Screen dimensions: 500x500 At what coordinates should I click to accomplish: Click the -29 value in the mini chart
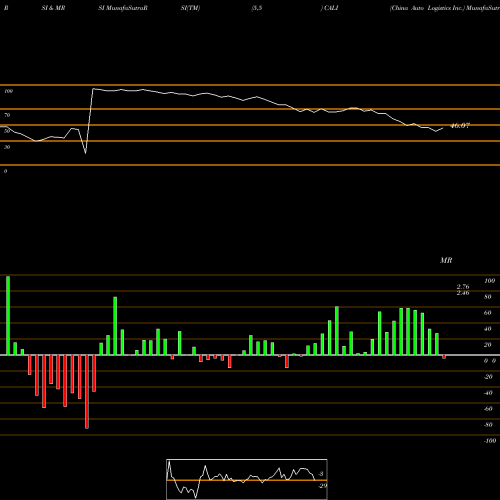click(322, 486)
